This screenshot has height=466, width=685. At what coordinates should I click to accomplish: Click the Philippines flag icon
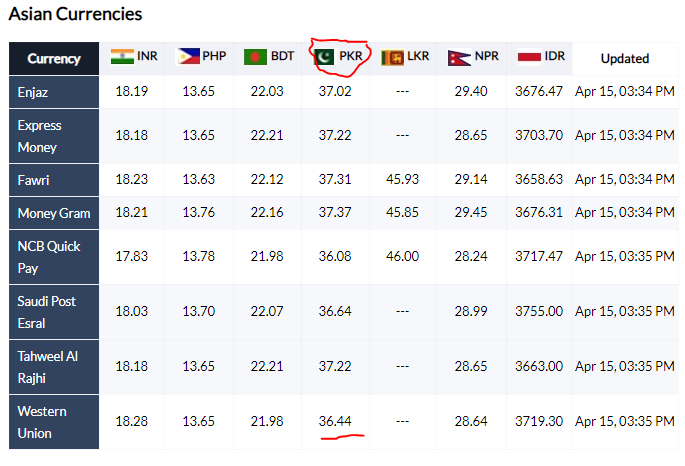189,56
